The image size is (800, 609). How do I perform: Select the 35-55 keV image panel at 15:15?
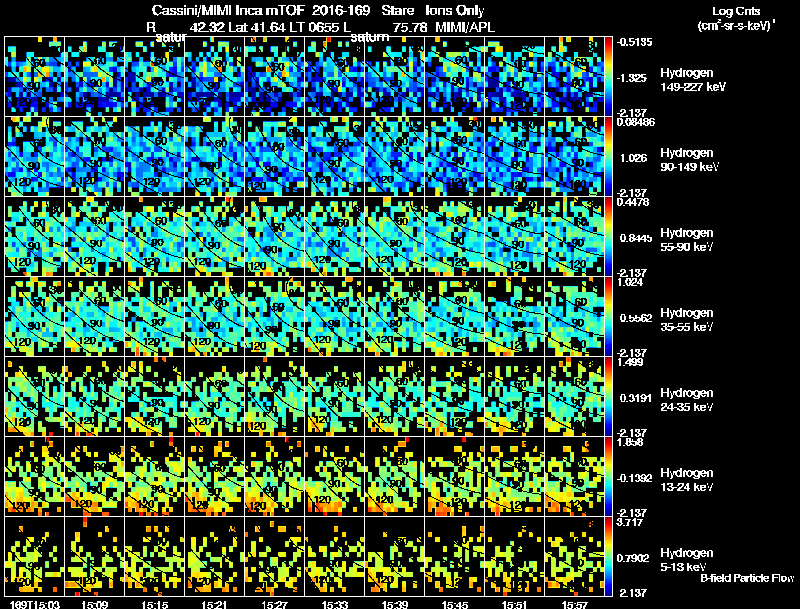(155, 316)
